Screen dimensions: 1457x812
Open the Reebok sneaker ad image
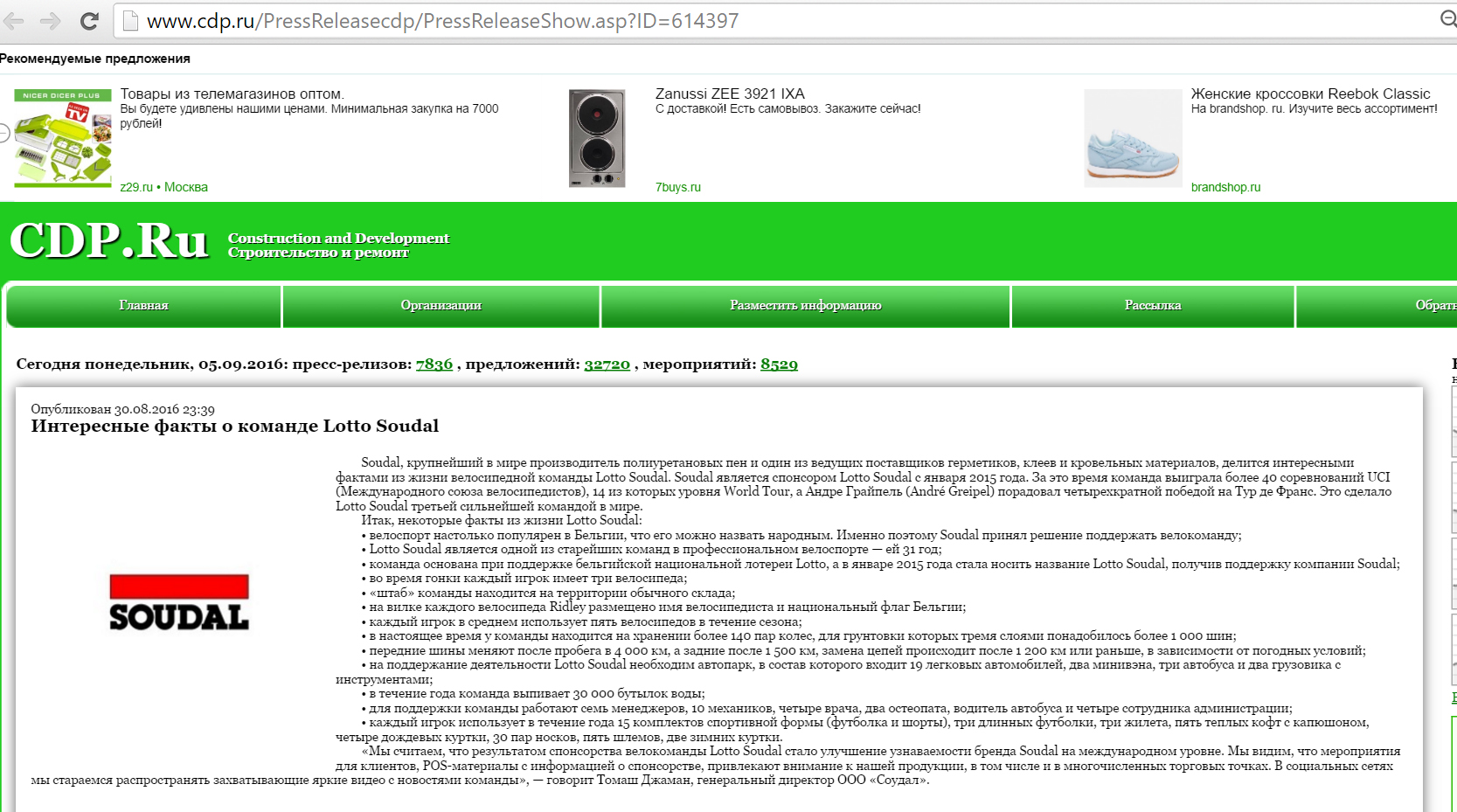[1133, 138]
